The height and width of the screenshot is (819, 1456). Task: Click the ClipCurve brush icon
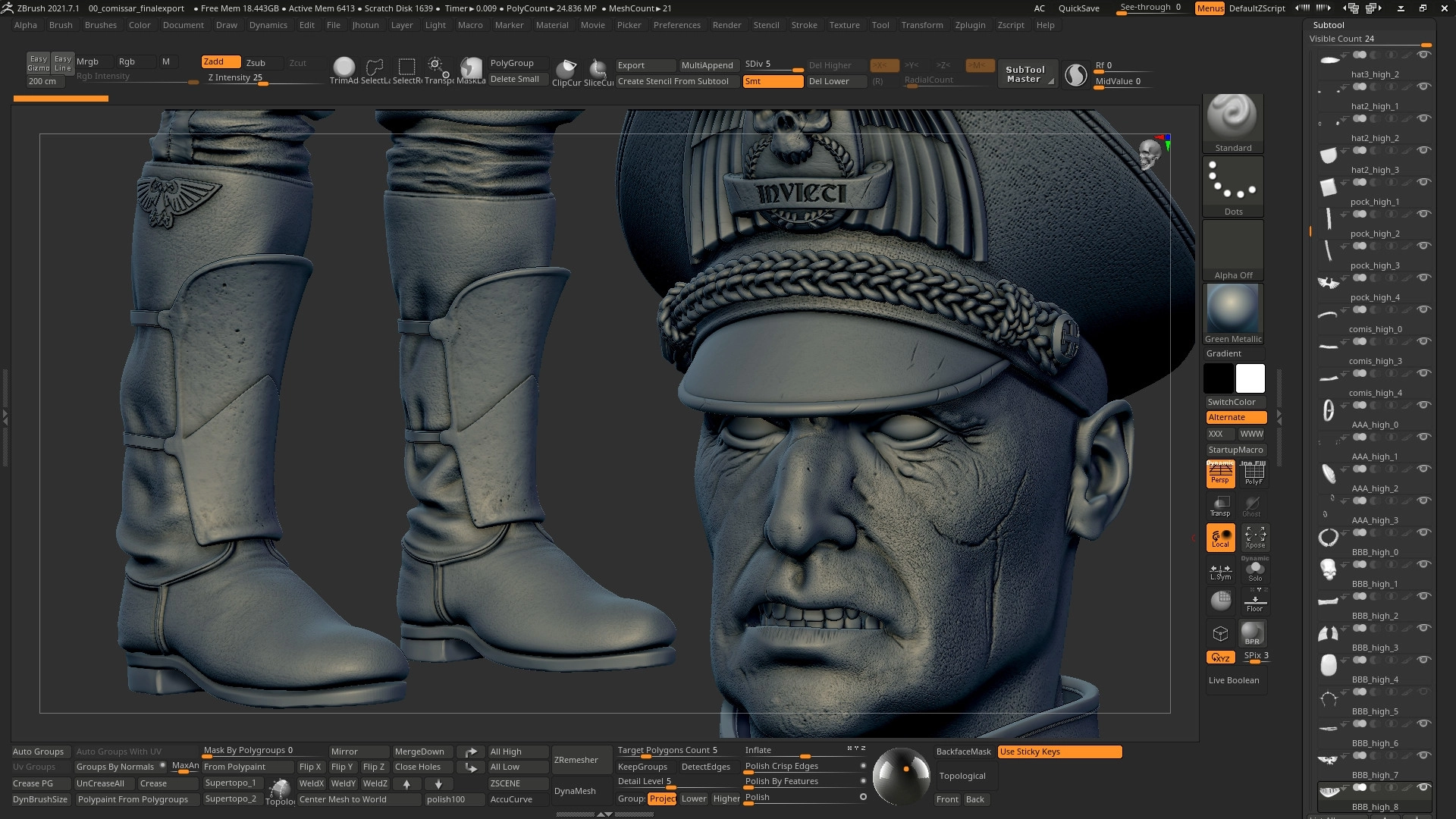(x=566, y=68)
